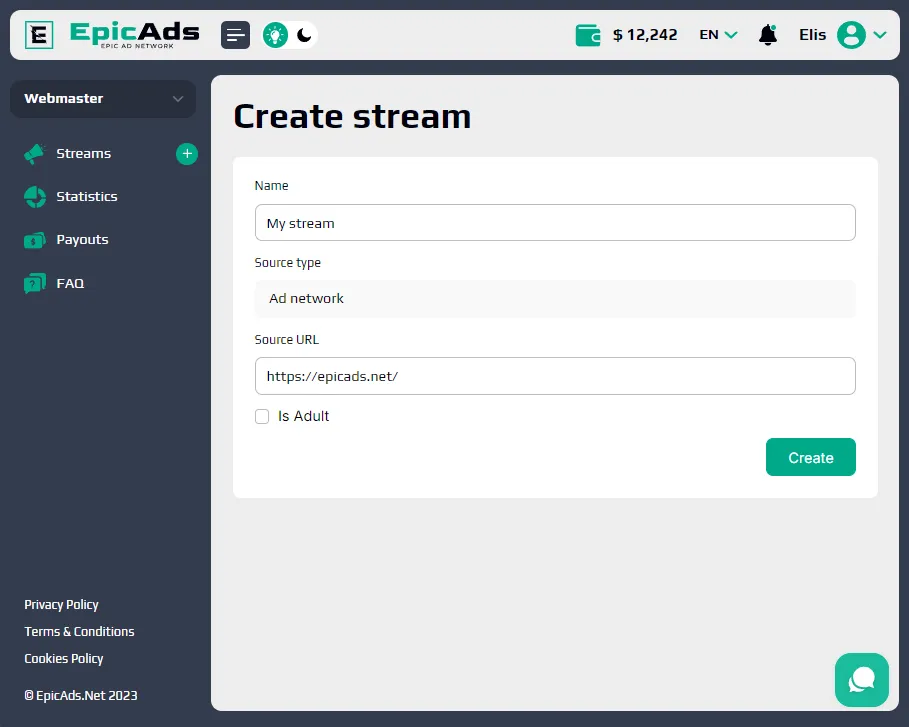Click the Payouts money icon

click(35, 239)
